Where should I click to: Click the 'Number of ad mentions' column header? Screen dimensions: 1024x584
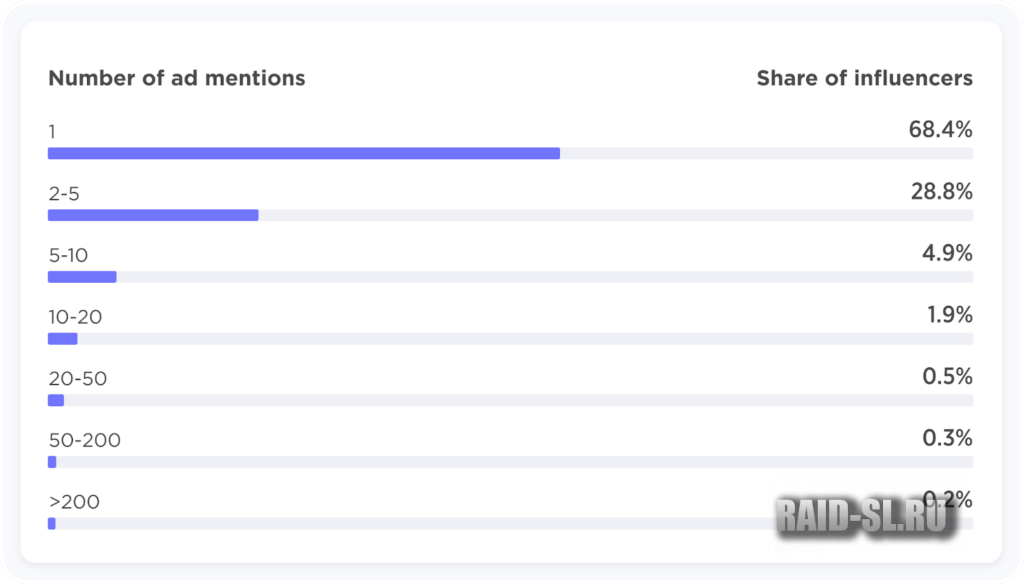[x=177, y=78]
